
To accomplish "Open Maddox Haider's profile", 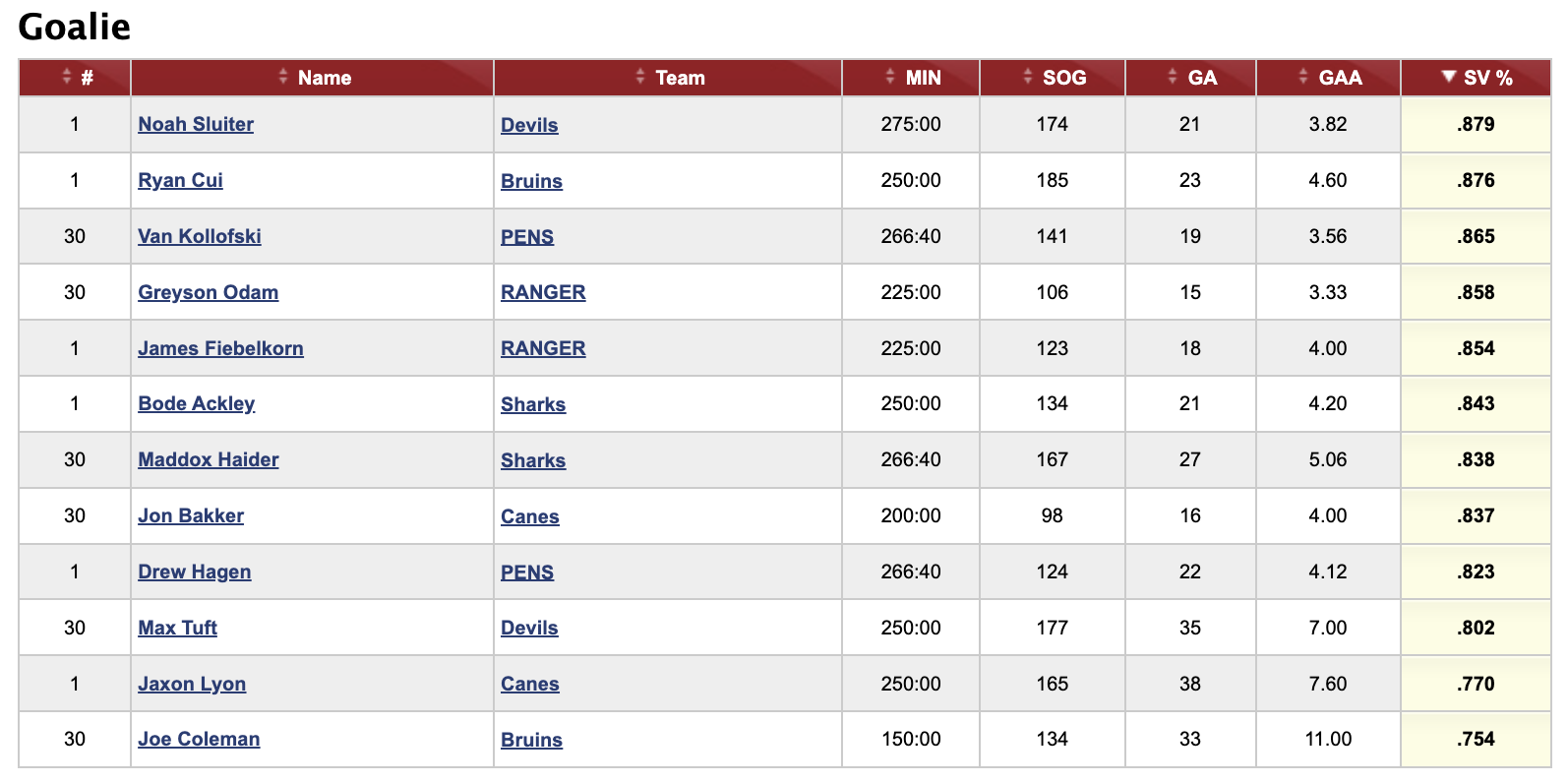I will pyautogui.click(x=209, y=459).
